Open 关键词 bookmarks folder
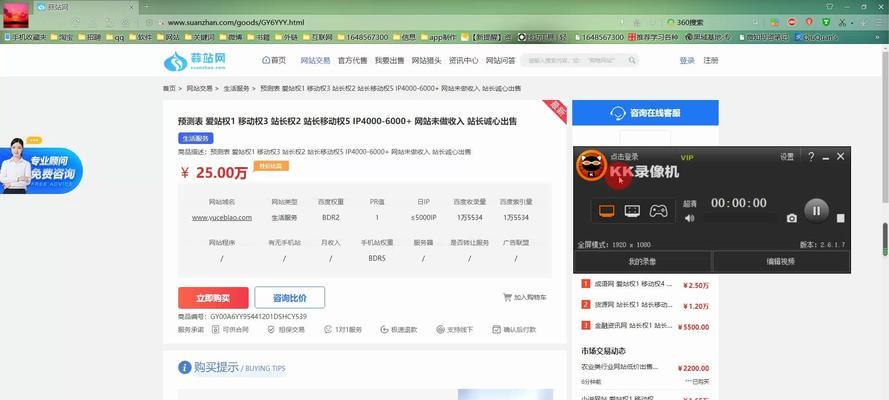 (x=200, y=37)
